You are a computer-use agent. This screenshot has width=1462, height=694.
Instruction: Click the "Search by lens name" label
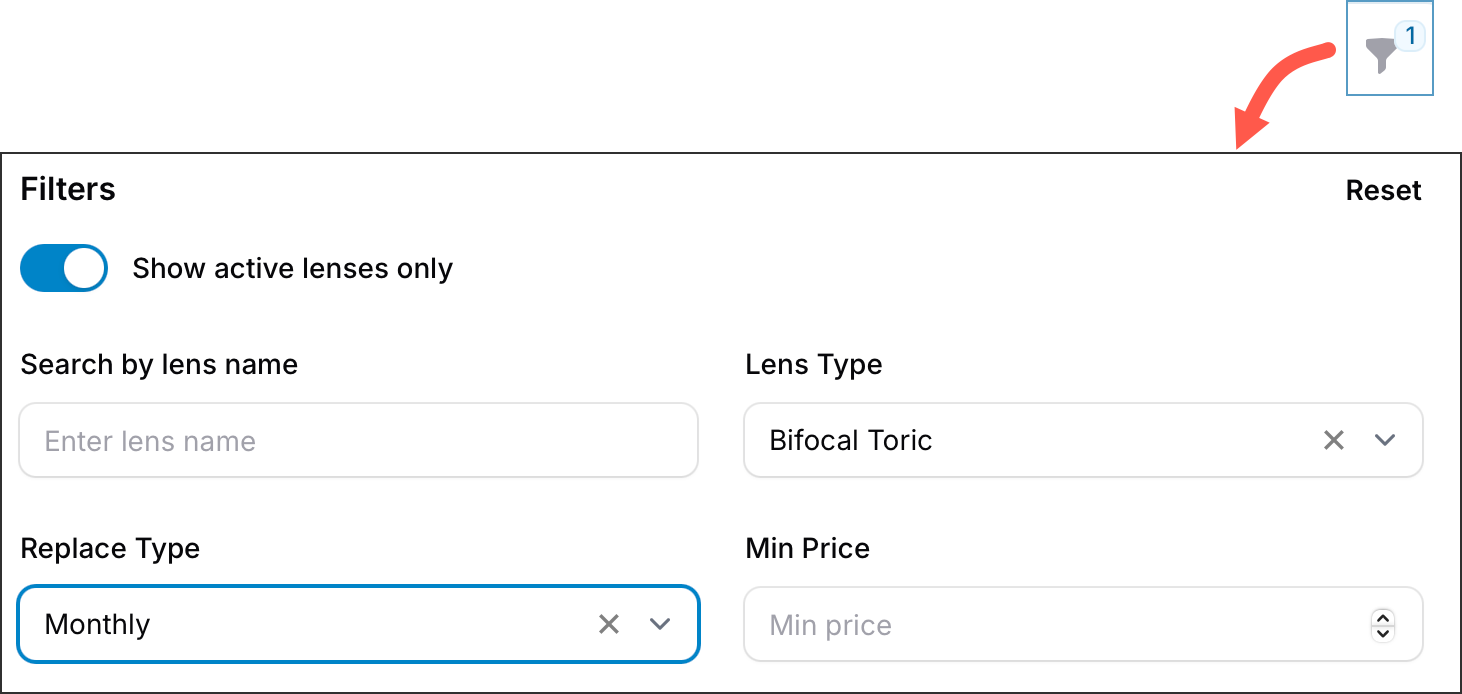[159, 364]
